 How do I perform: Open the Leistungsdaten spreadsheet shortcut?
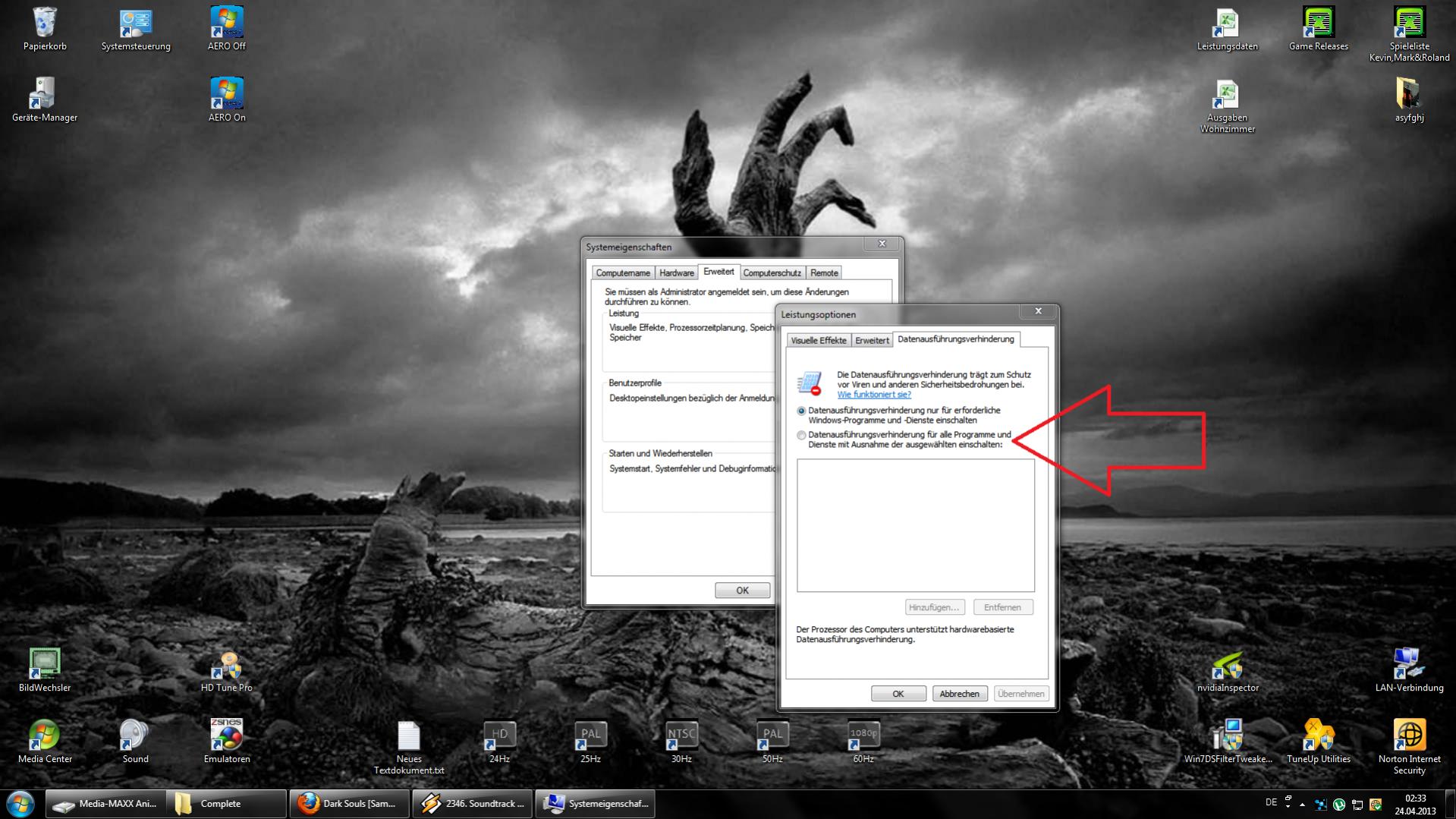1227,29
